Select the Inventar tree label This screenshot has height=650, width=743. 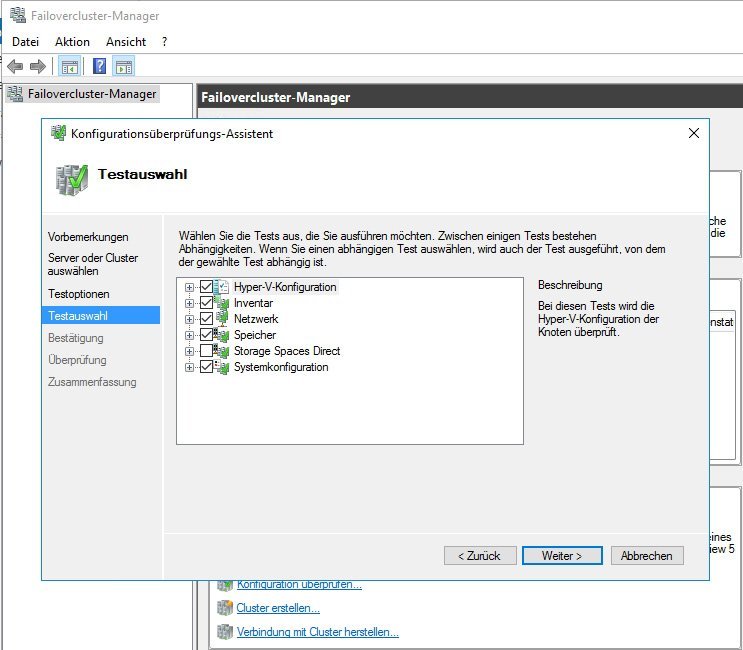[254, 303]
